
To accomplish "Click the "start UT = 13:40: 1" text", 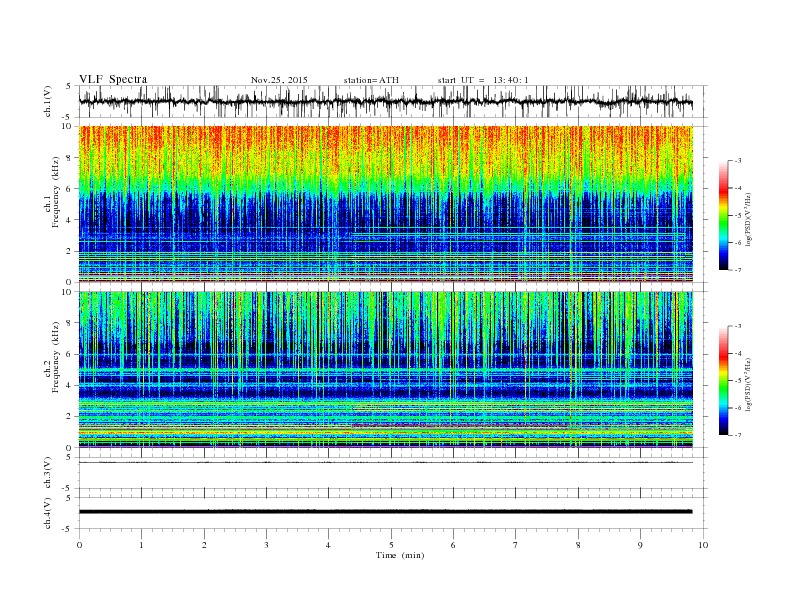I will point(483,80).
